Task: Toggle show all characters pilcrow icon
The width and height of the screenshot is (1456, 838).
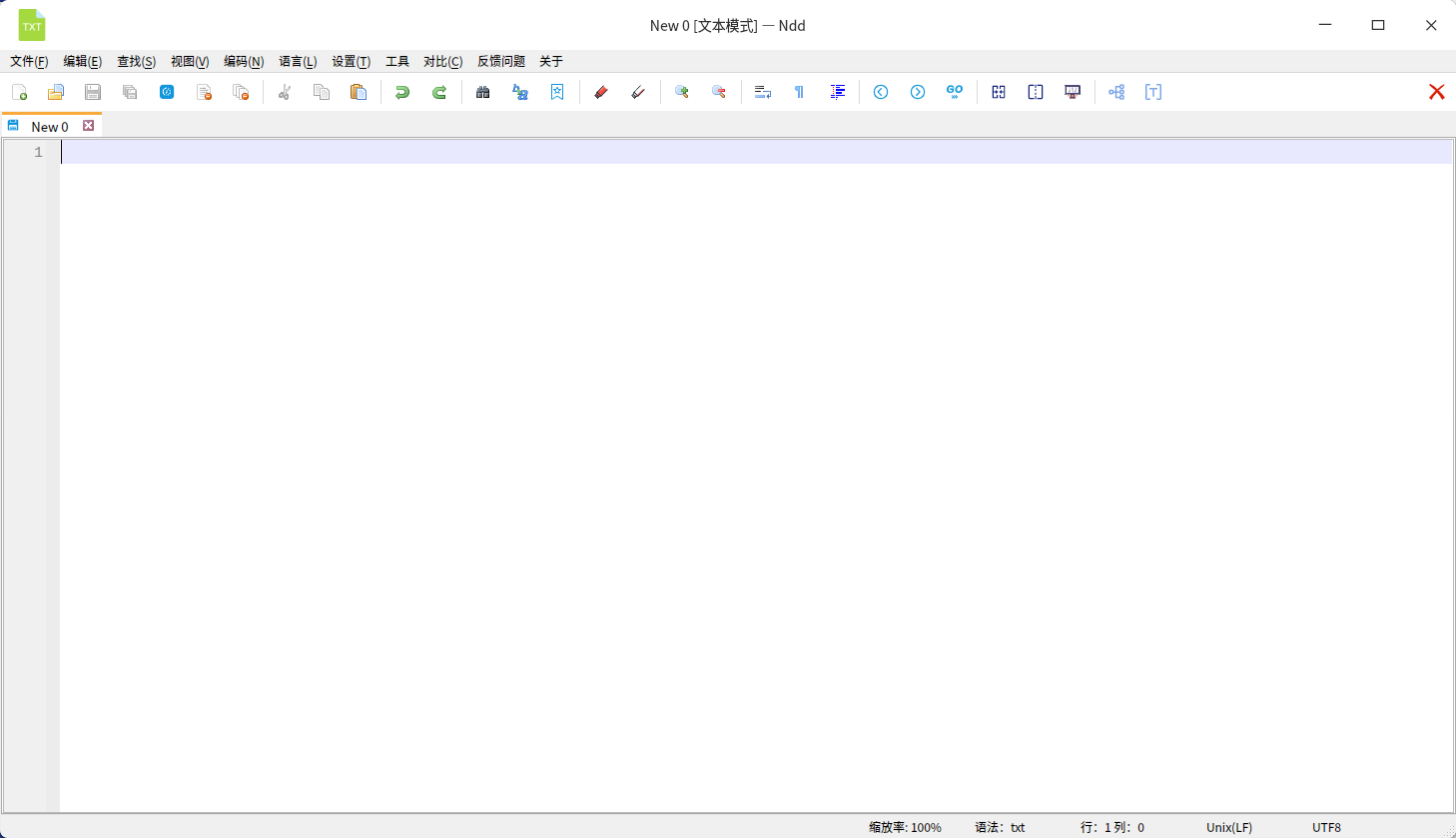Action: tap(799, 92)
